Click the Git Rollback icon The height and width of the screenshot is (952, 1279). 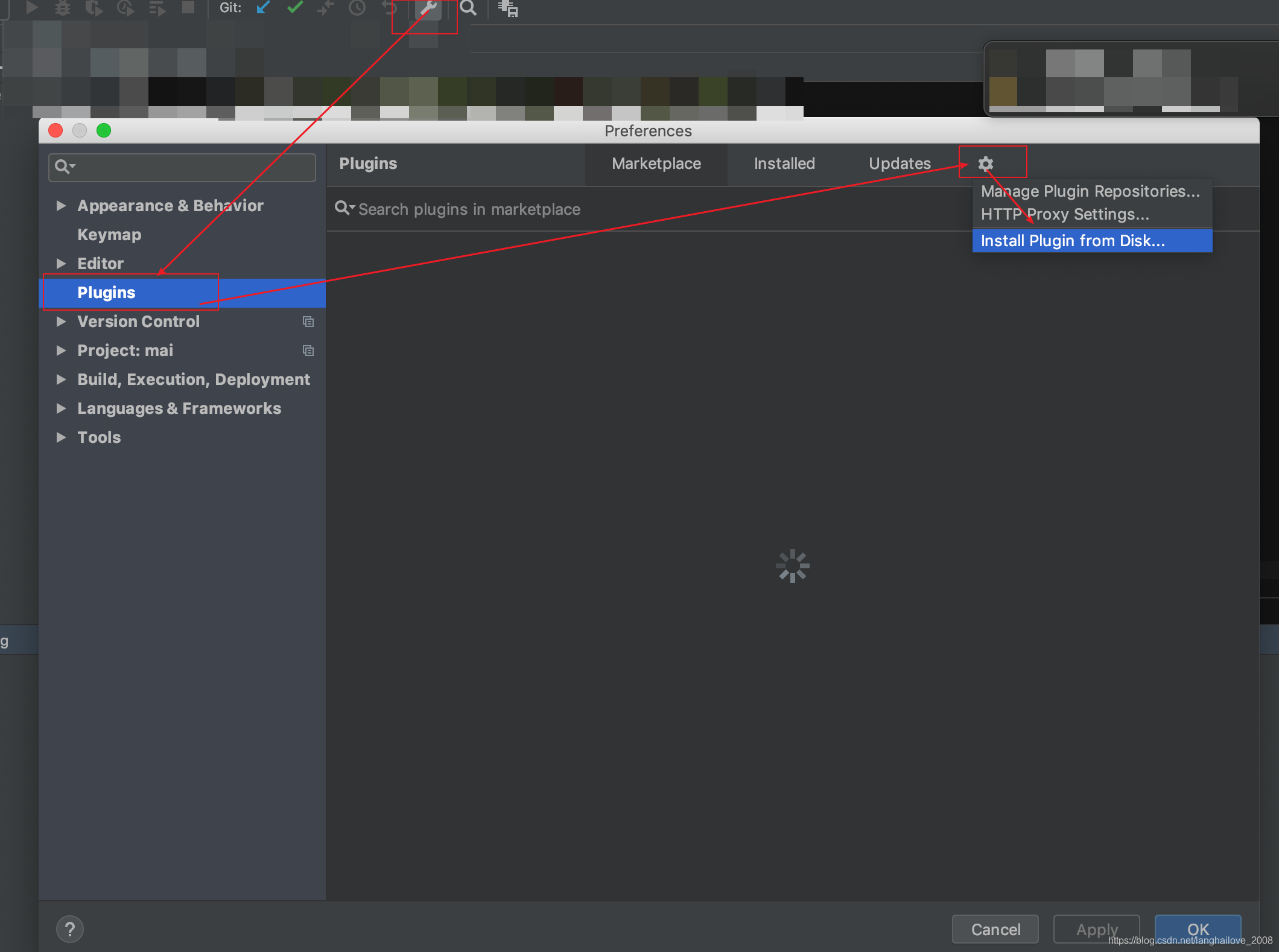pyautogui.click(x=389, y=7)
